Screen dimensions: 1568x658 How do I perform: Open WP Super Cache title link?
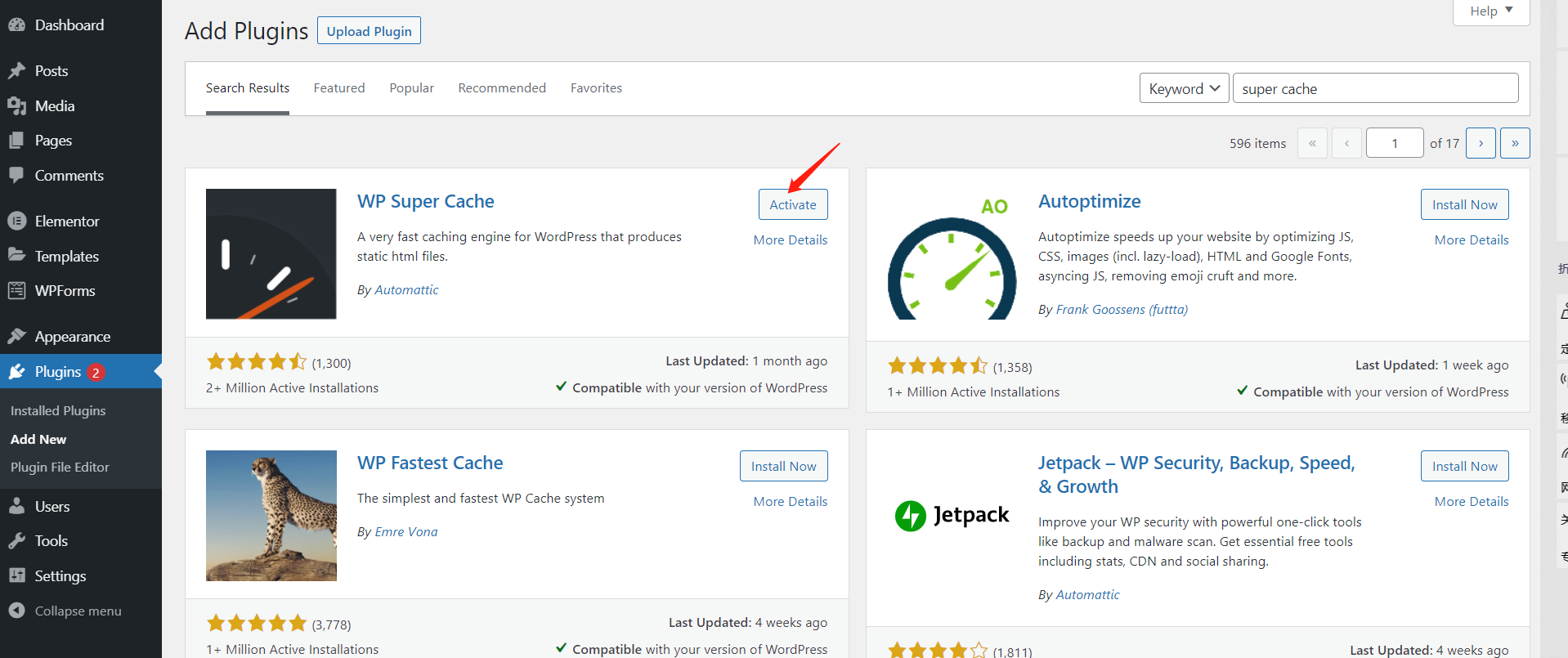click(x=426, y=201)
